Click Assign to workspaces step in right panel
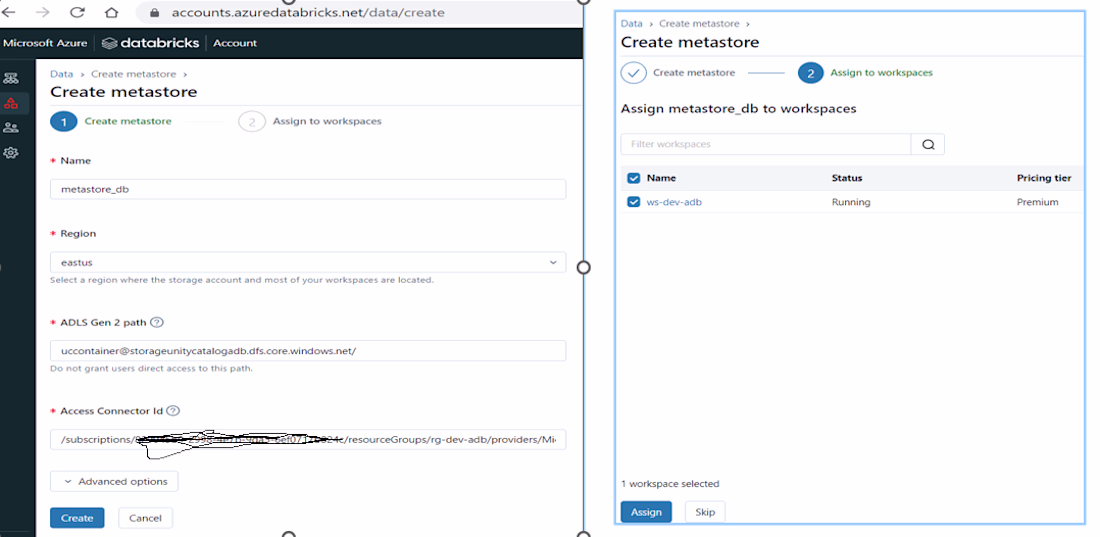This screenshot has width=1100, height=537. tap(881, 73)
